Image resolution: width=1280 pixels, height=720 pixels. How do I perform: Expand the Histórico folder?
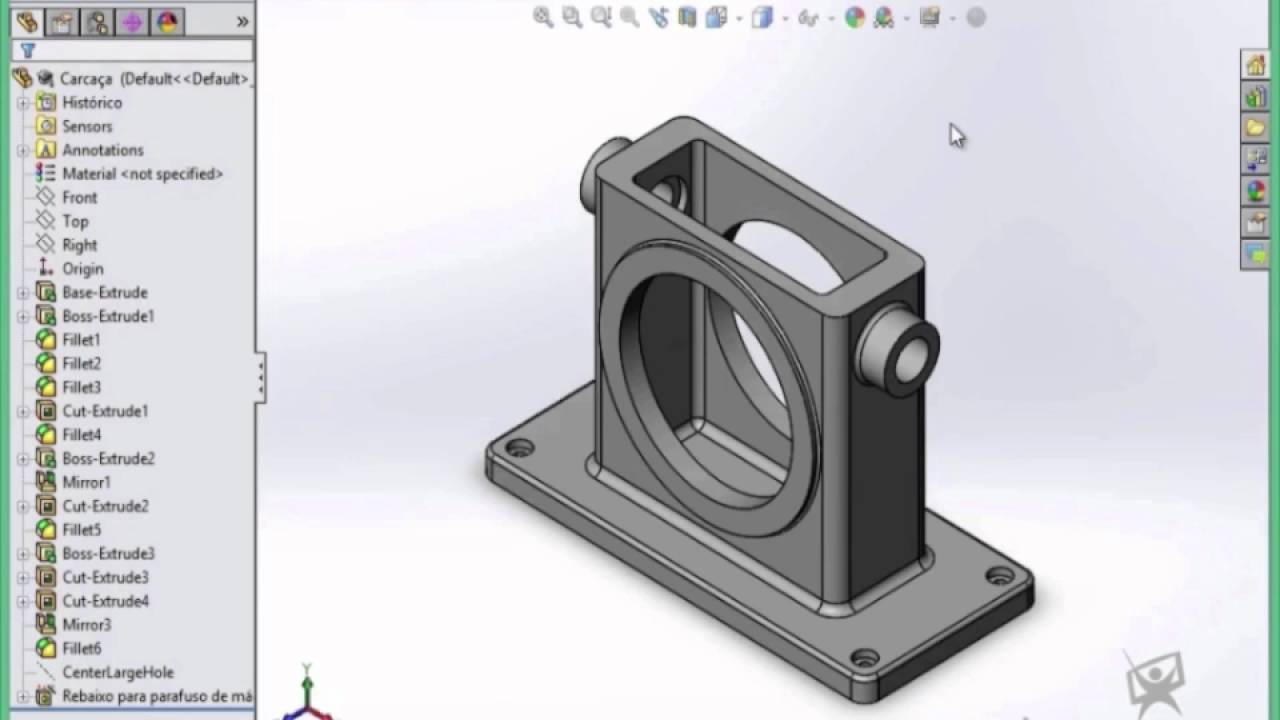click(23, 103)
